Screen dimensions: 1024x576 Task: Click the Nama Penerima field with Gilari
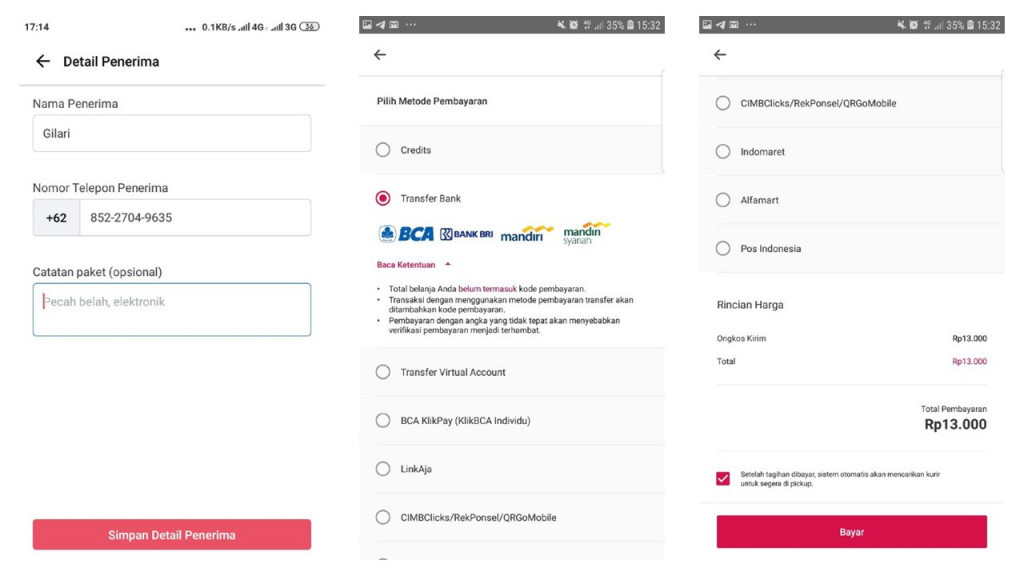(172, 133)
